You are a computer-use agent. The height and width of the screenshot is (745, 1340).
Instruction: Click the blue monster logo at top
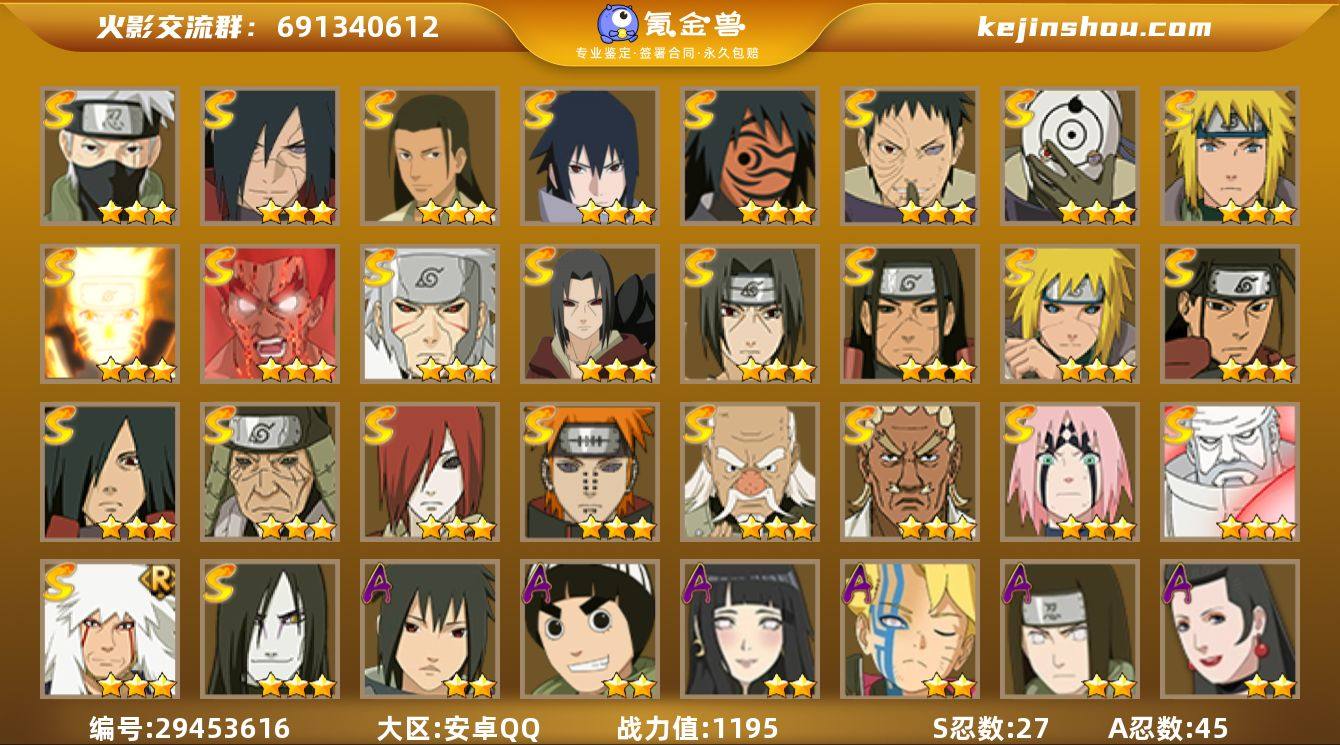pyautogui.click(x=618, y=23)
